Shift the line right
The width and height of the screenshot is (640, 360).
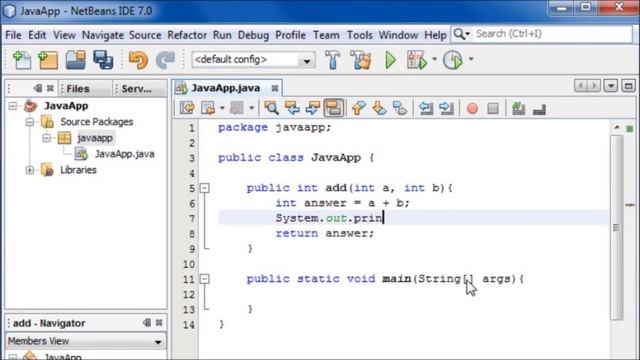pos(447,108)
